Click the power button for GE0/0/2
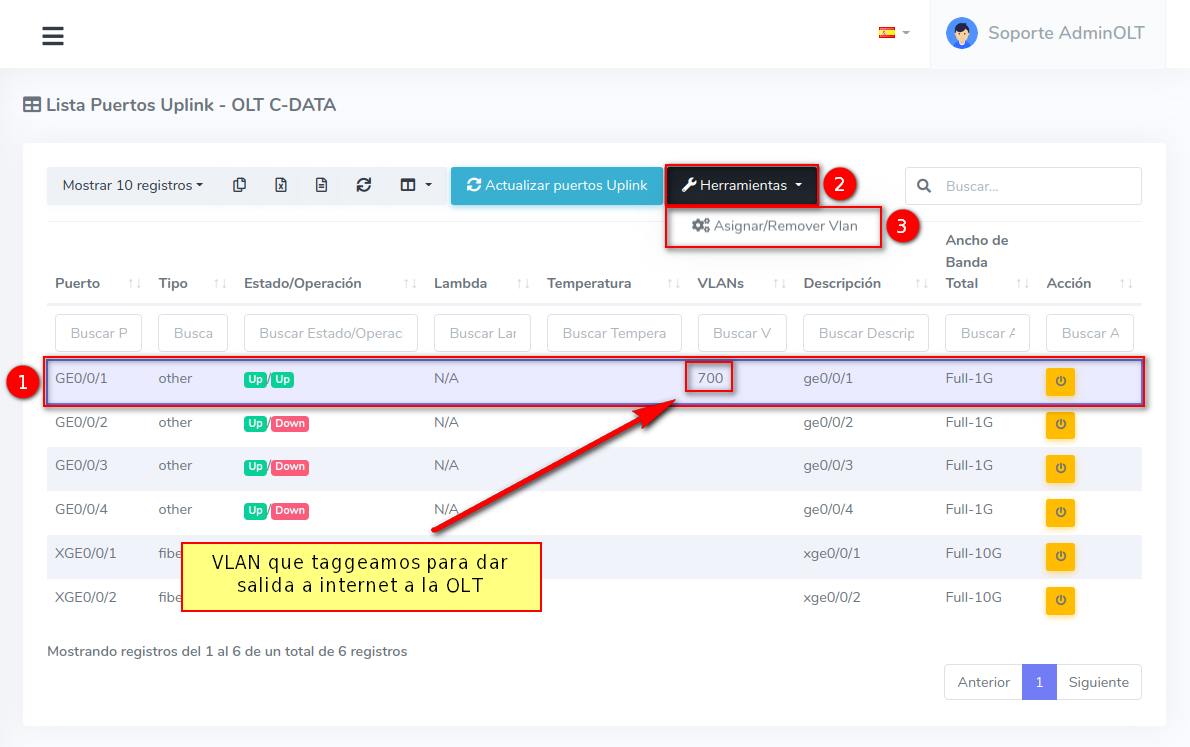The height and width of the screenshot is (747, 1190). point(1060,425)
